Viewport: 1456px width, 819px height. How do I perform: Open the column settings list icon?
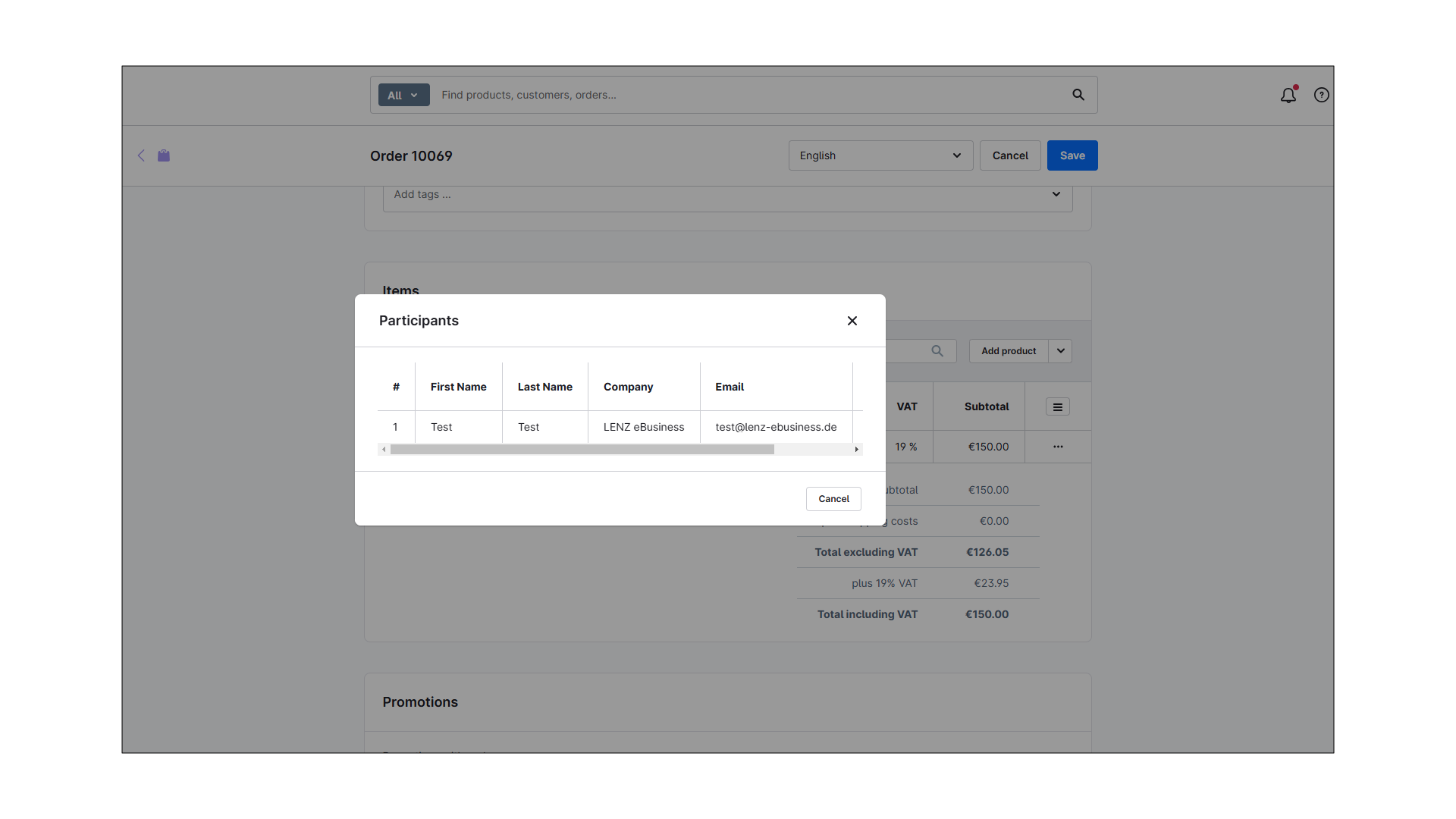click(1058, 407)
